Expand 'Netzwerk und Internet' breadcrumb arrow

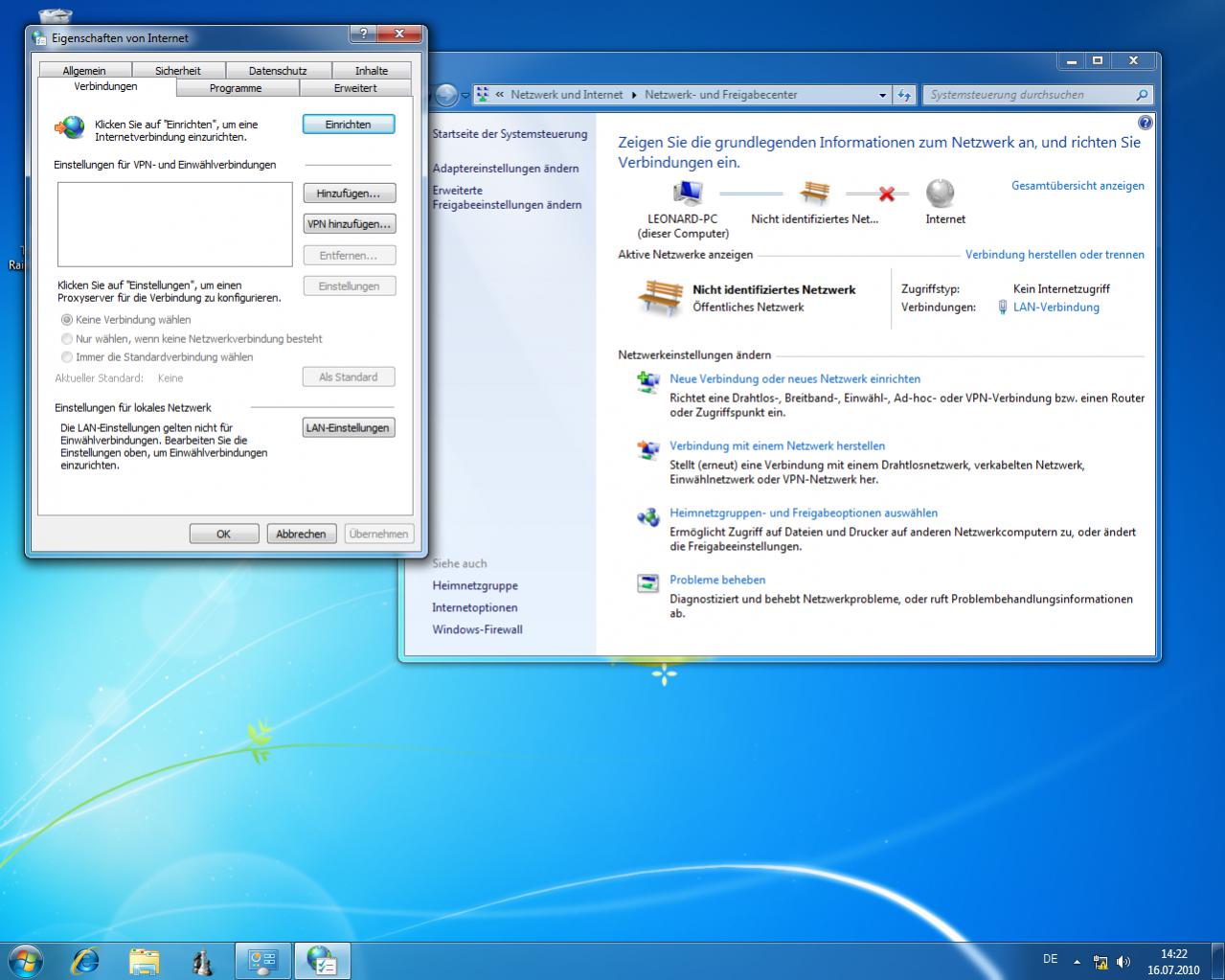point(633,95)
